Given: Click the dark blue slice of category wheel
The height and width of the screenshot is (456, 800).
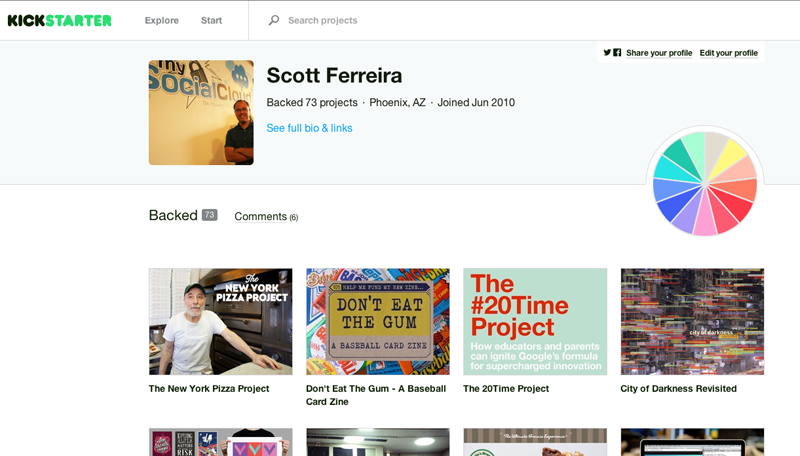Looking at the screenshot, I should pyautogui.click(x=676, y=205).
